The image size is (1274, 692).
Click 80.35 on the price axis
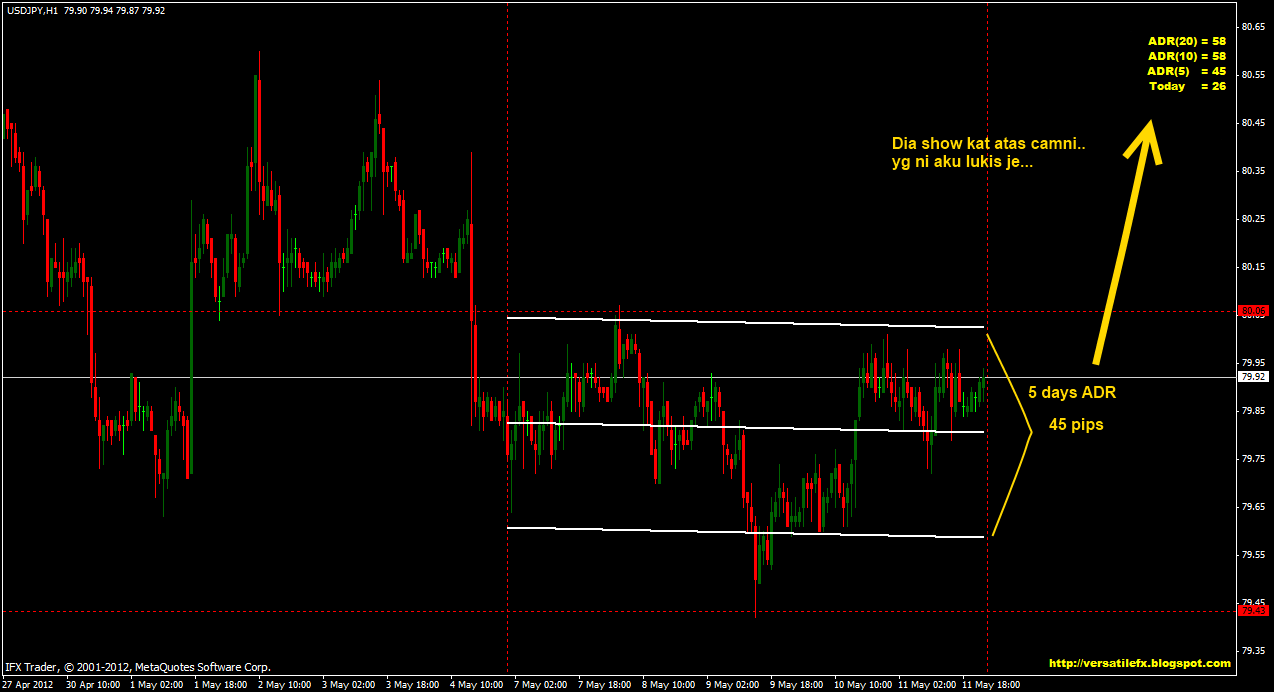[1254, 171]
